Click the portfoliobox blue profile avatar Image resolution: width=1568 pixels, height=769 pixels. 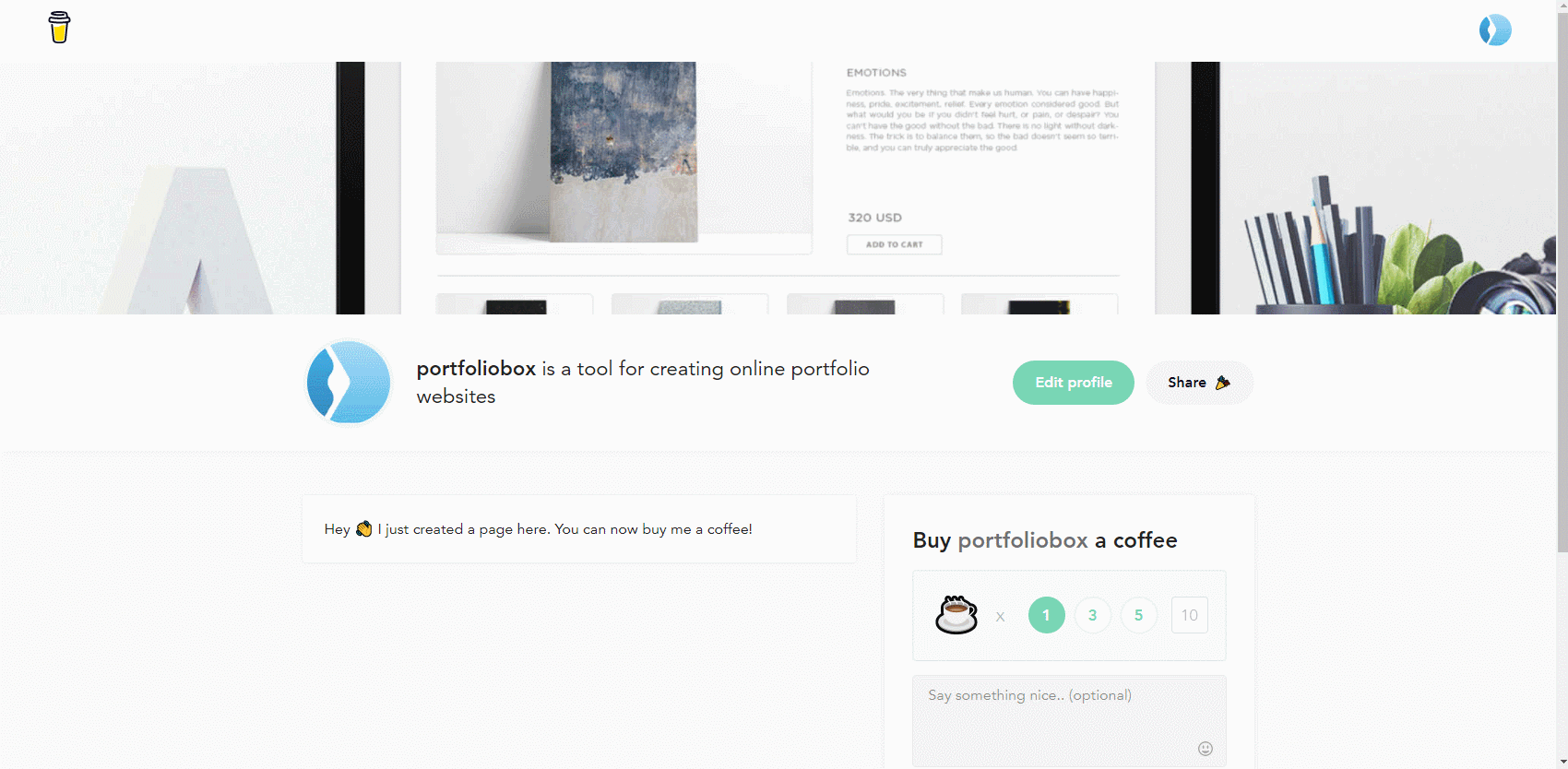348,382
